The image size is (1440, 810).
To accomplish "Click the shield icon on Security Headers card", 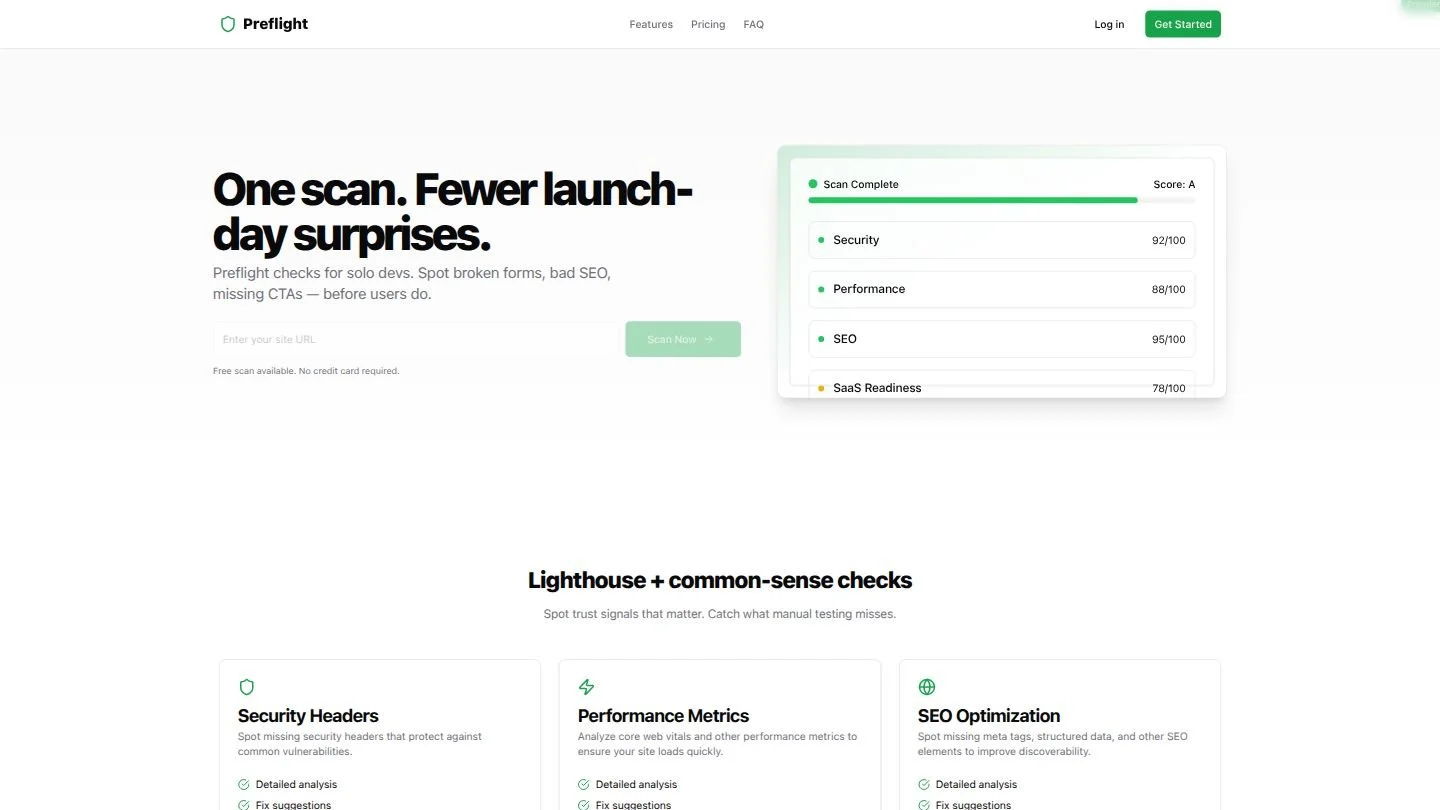I will tap(247, 687).
